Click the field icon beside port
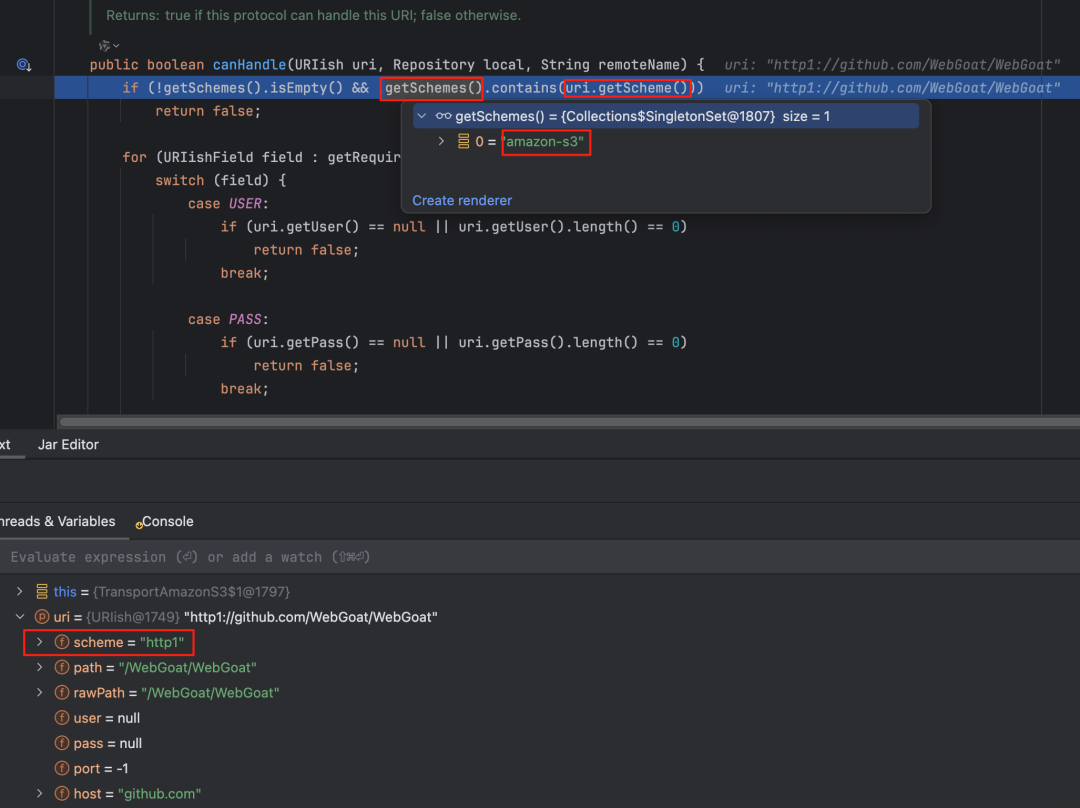The width and height of the screenshot is (1080, 808). (62, 768)
